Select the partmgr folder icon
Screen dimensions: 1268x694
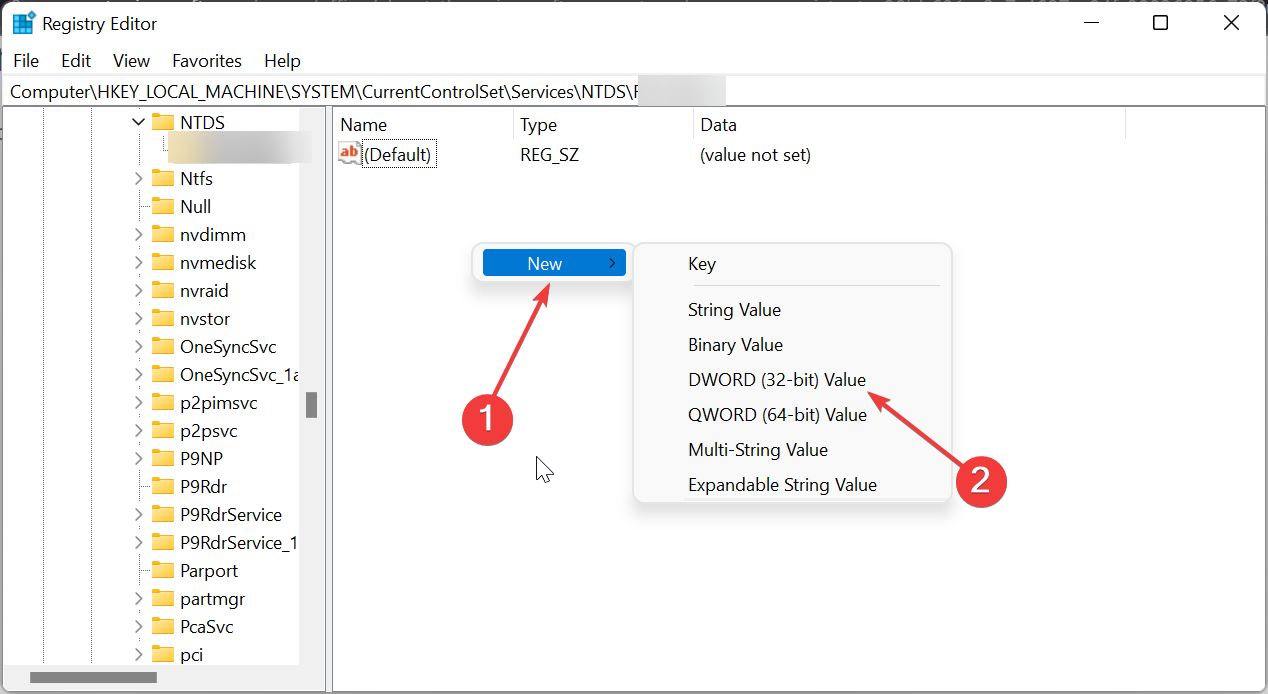[163, 598]
